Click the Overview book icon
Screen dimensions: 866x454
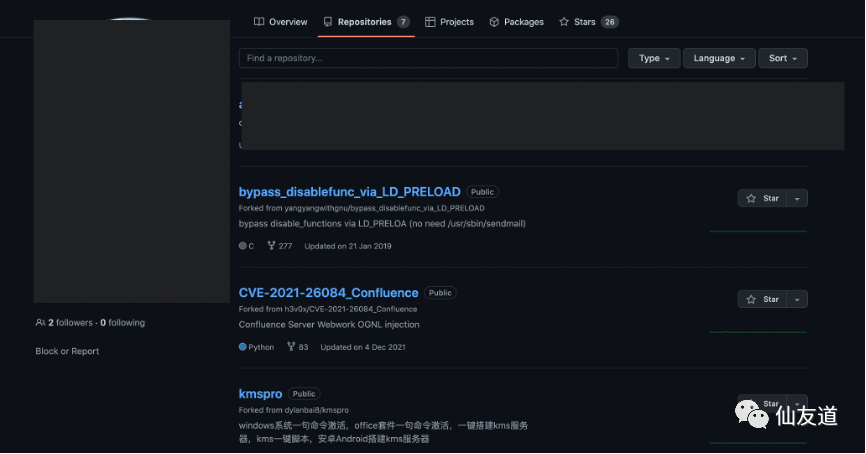pyautogui.click(x=258, y=22)
